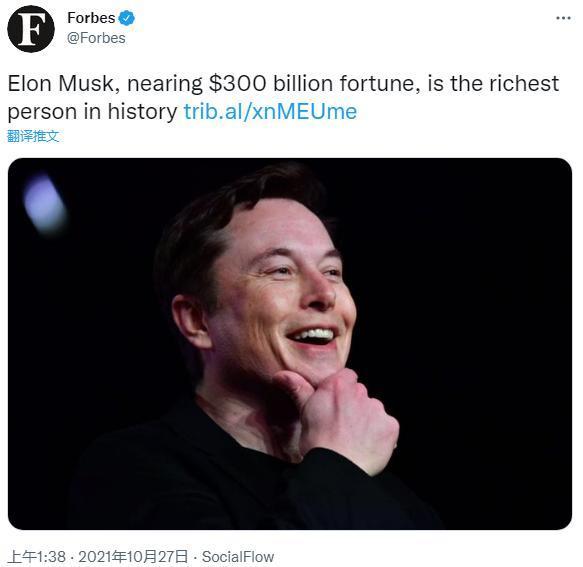Screen dimensions: 583x567
Task: Click the SocialFlow source label
Action: [x=238, y=557]
